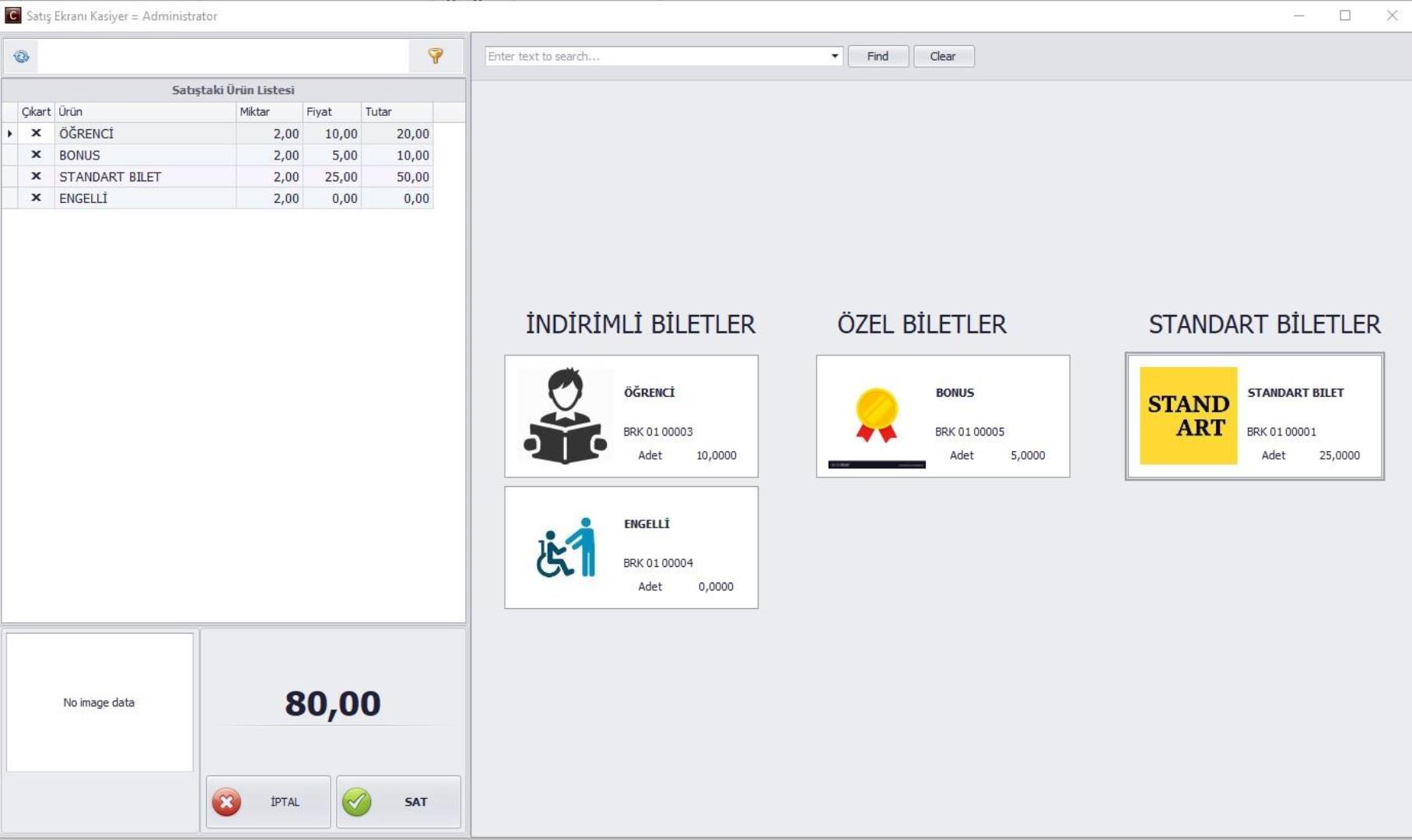Viewport: 1412px width, 840px height.
Task: Click the refresh icon above product list
Action: [21, 56]
